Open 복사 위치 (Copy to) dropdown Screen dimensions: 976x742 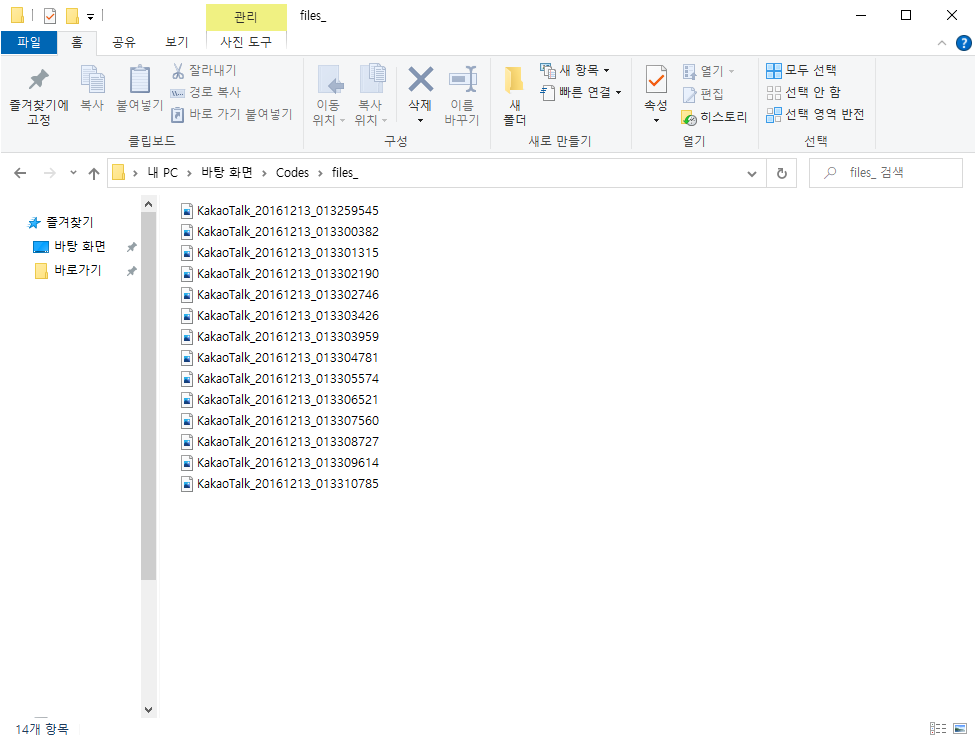[370, 113]
